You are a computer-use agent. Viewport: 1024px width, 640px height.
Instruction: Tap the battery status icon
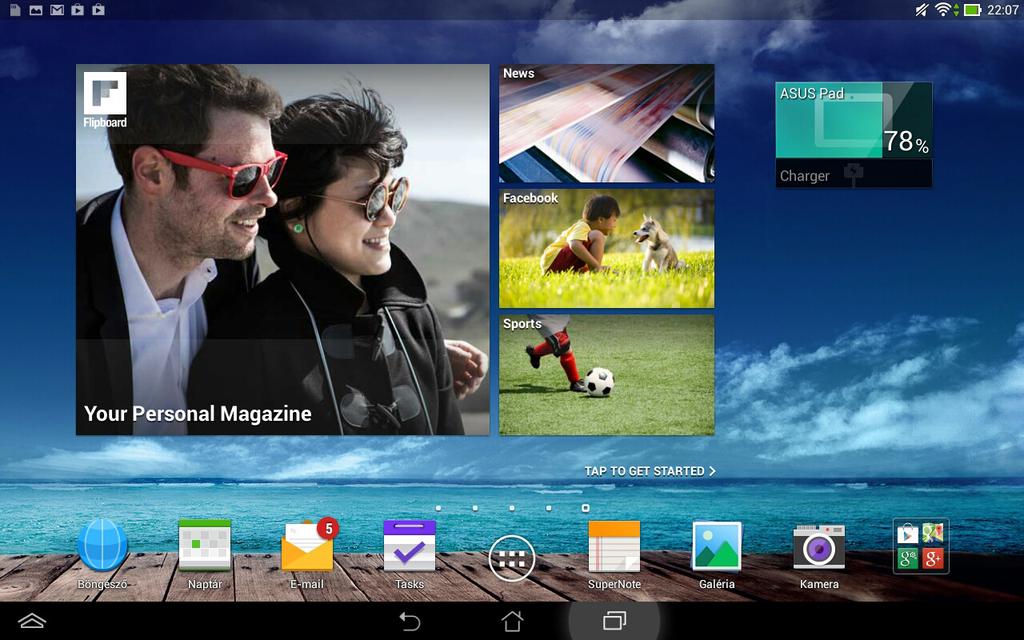972,10
